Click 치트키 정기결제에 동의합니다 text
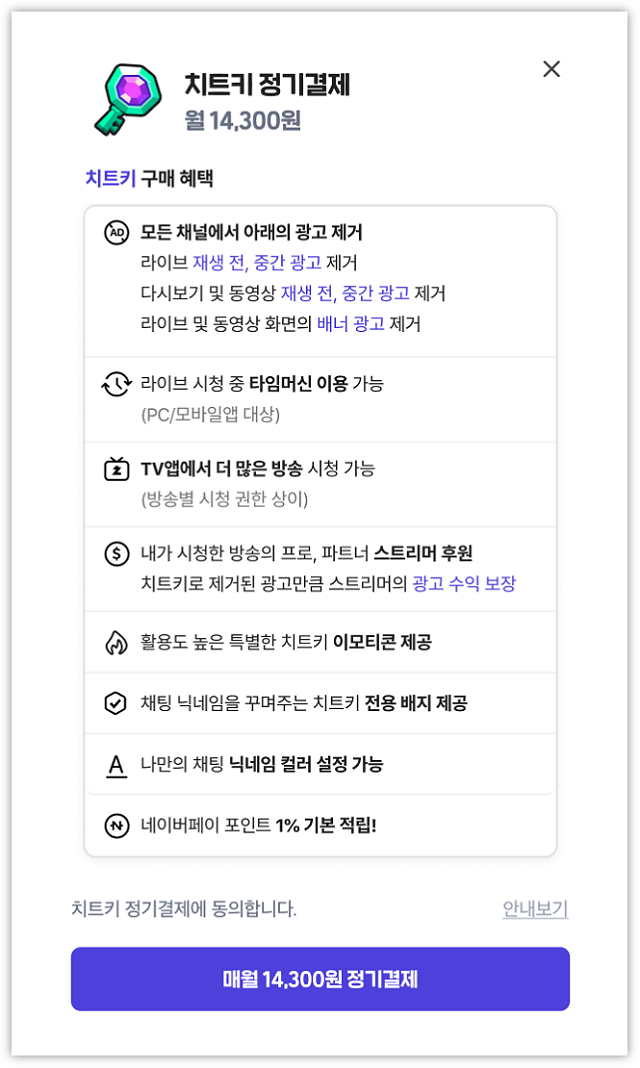The height and width of the screenshot is (1068, 640). pyautogui.click(x=184, y=909)
